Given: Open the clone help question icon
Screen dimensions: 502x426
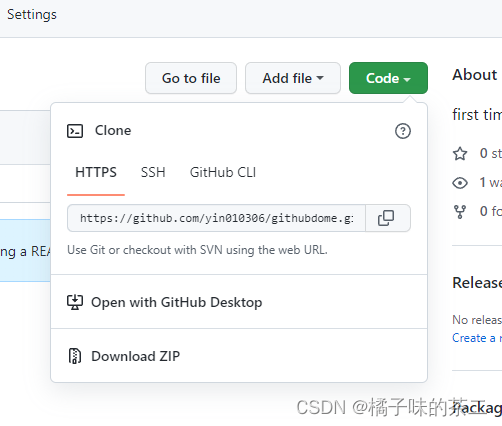Looking at the screenshot, I should 403,131.
